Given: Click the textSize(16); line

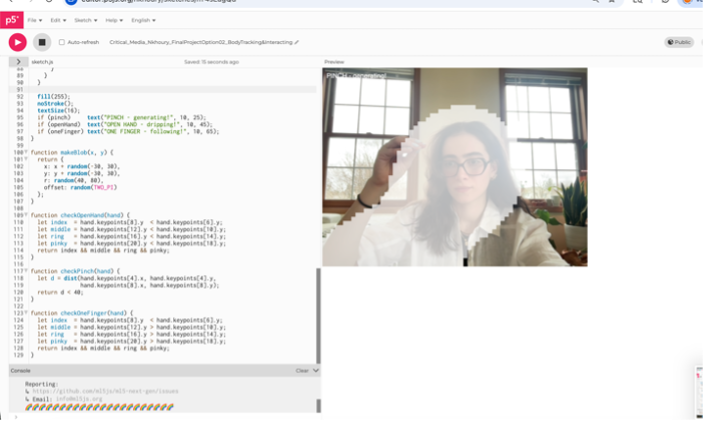Looking at the screenshot, I should point(58,111).
